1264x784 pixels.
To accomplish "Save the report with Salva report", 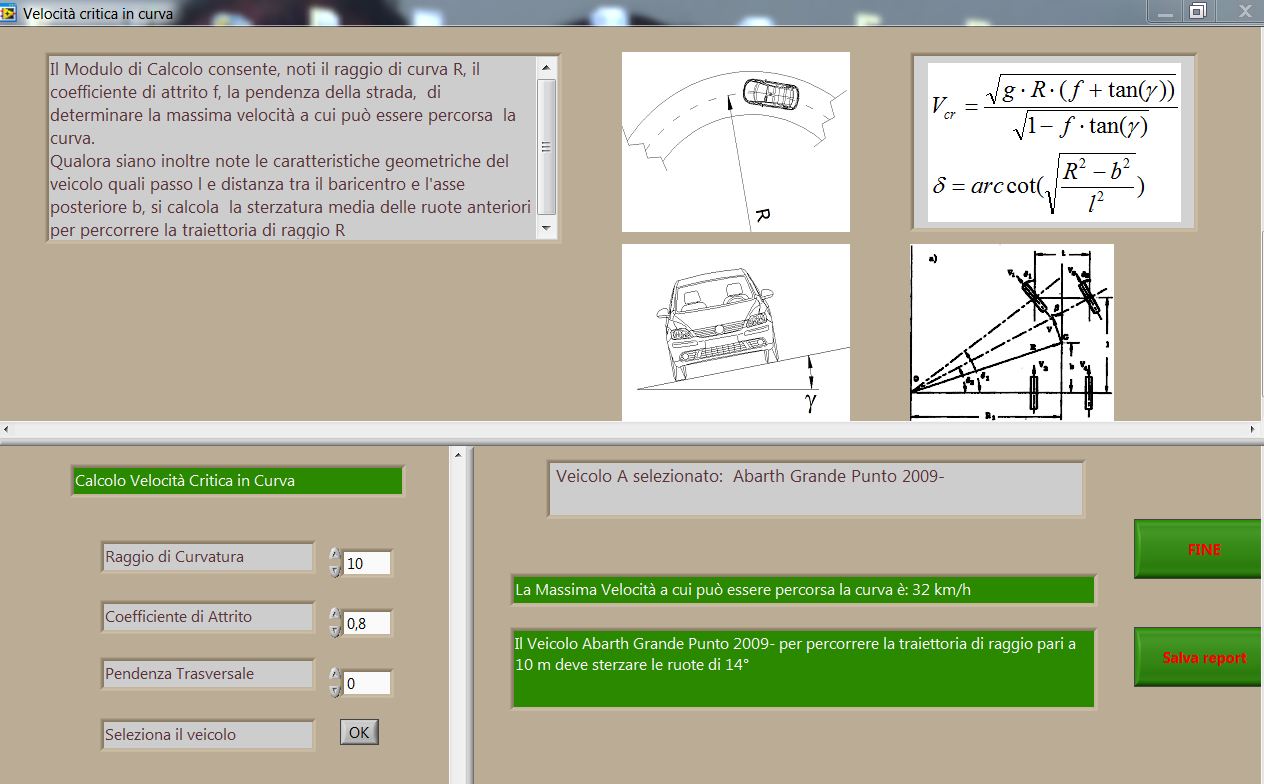I will point(1198,657).
